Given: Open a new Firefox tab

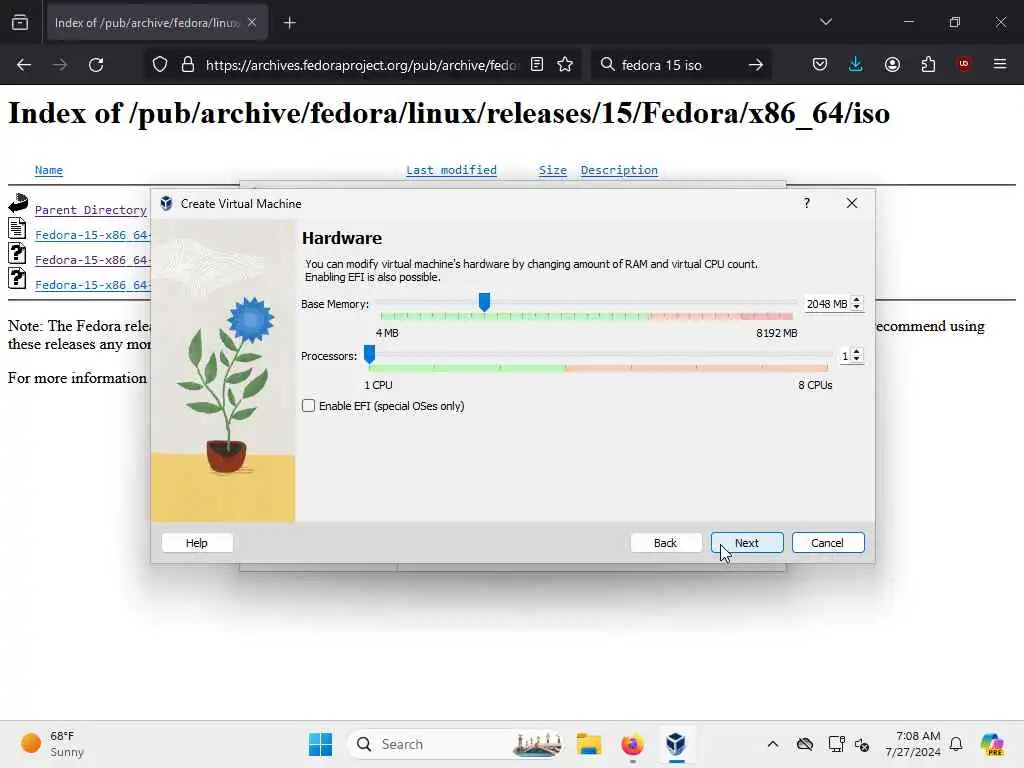Looking at the screenshot, I should point(289,23).
